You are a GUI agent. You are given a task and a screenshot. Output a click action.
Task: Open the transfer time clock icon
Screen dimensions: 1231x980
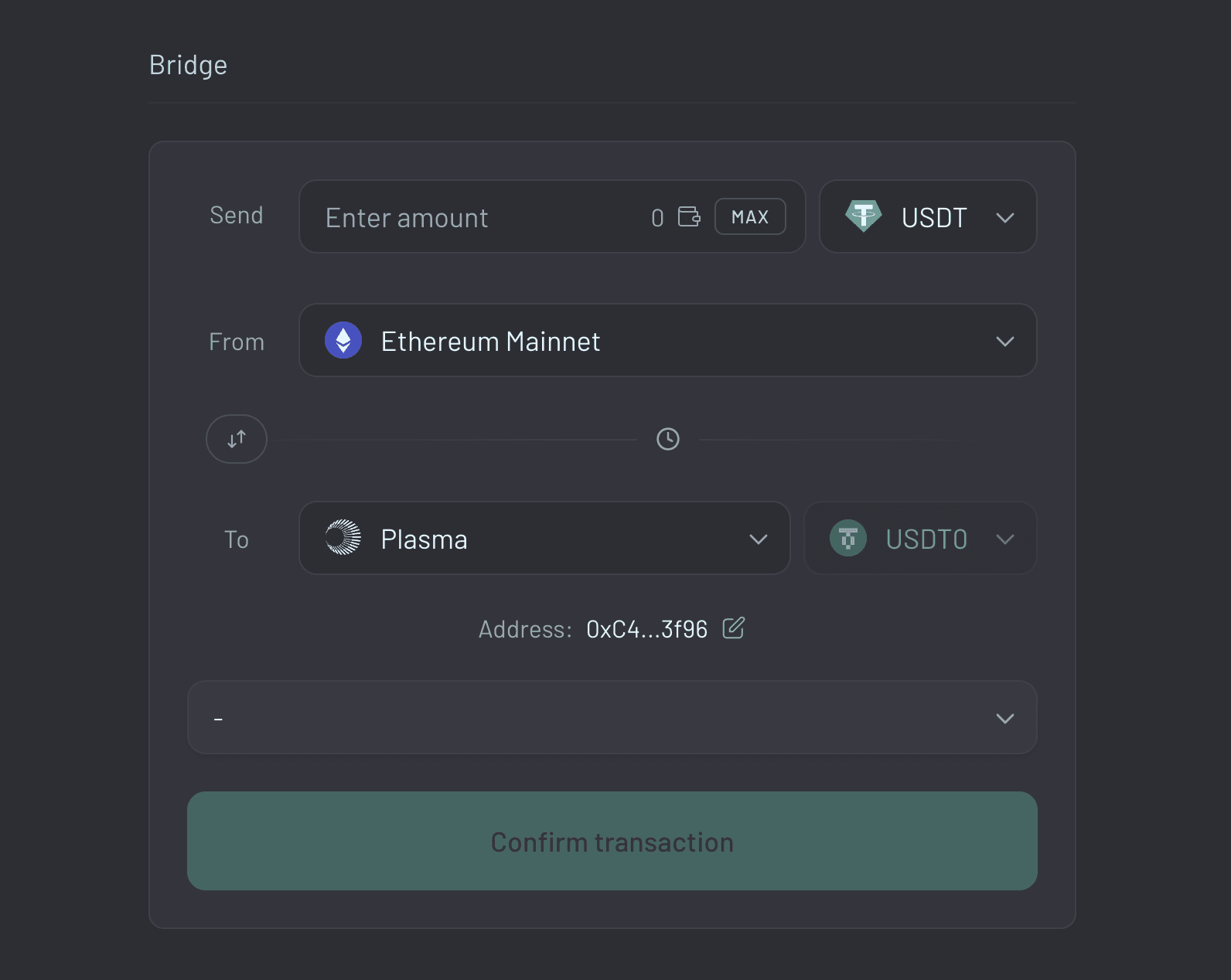click(667, 438)
